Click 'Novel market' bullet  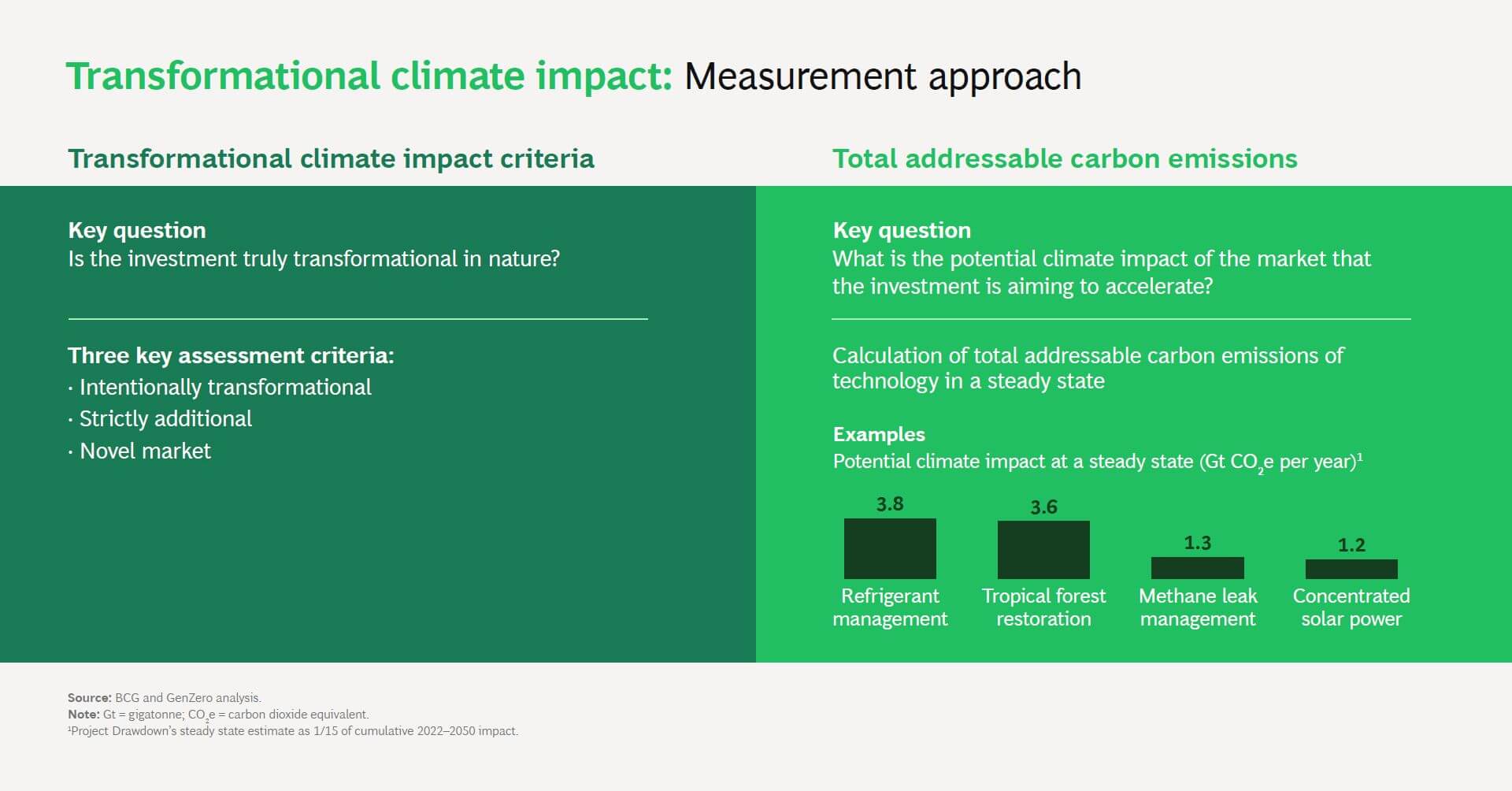tap(145, 451)
